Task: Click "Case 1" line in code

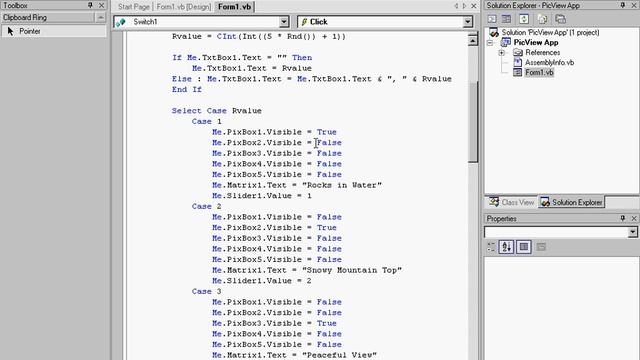Action: click(207, 122)
